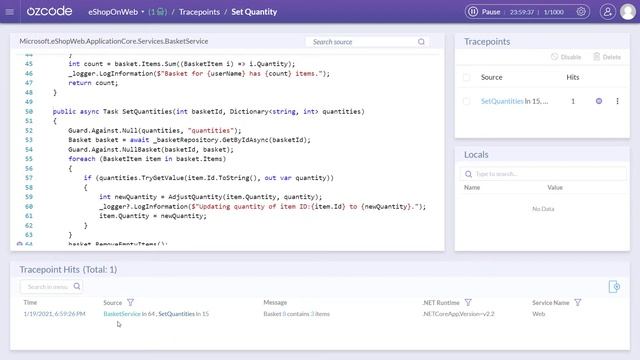The image size is (640, 360).
Task: Disable selected tracepoints
Action: tap(565, 57)
